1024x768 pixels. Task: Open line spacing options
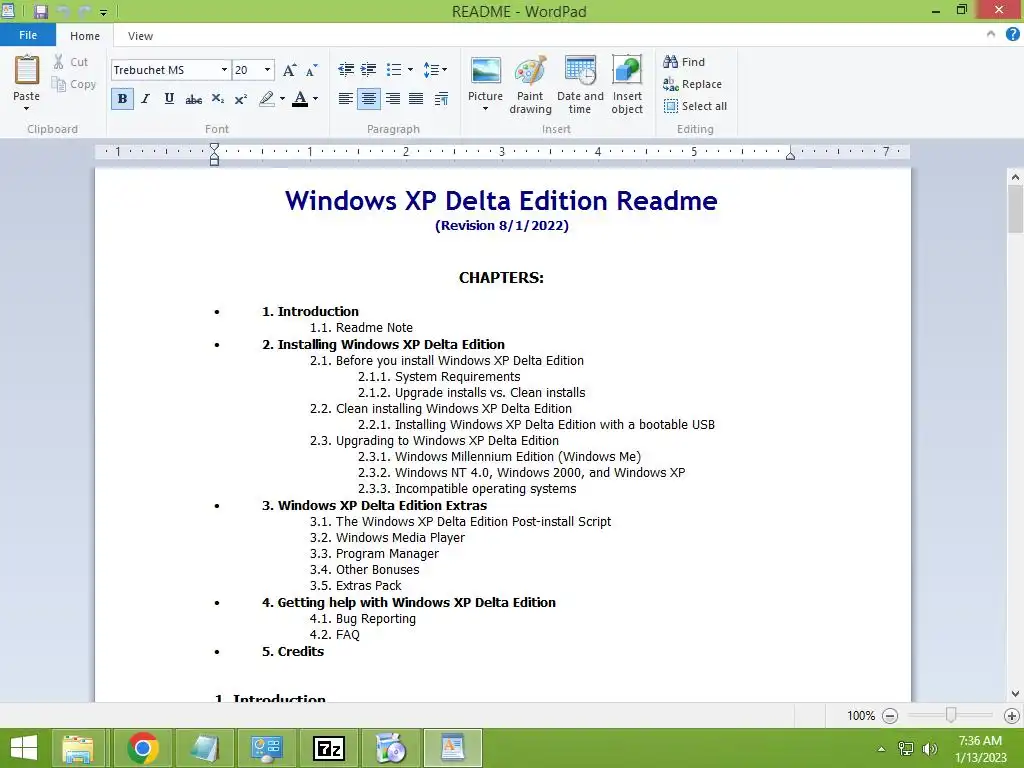tap(435, 69)
